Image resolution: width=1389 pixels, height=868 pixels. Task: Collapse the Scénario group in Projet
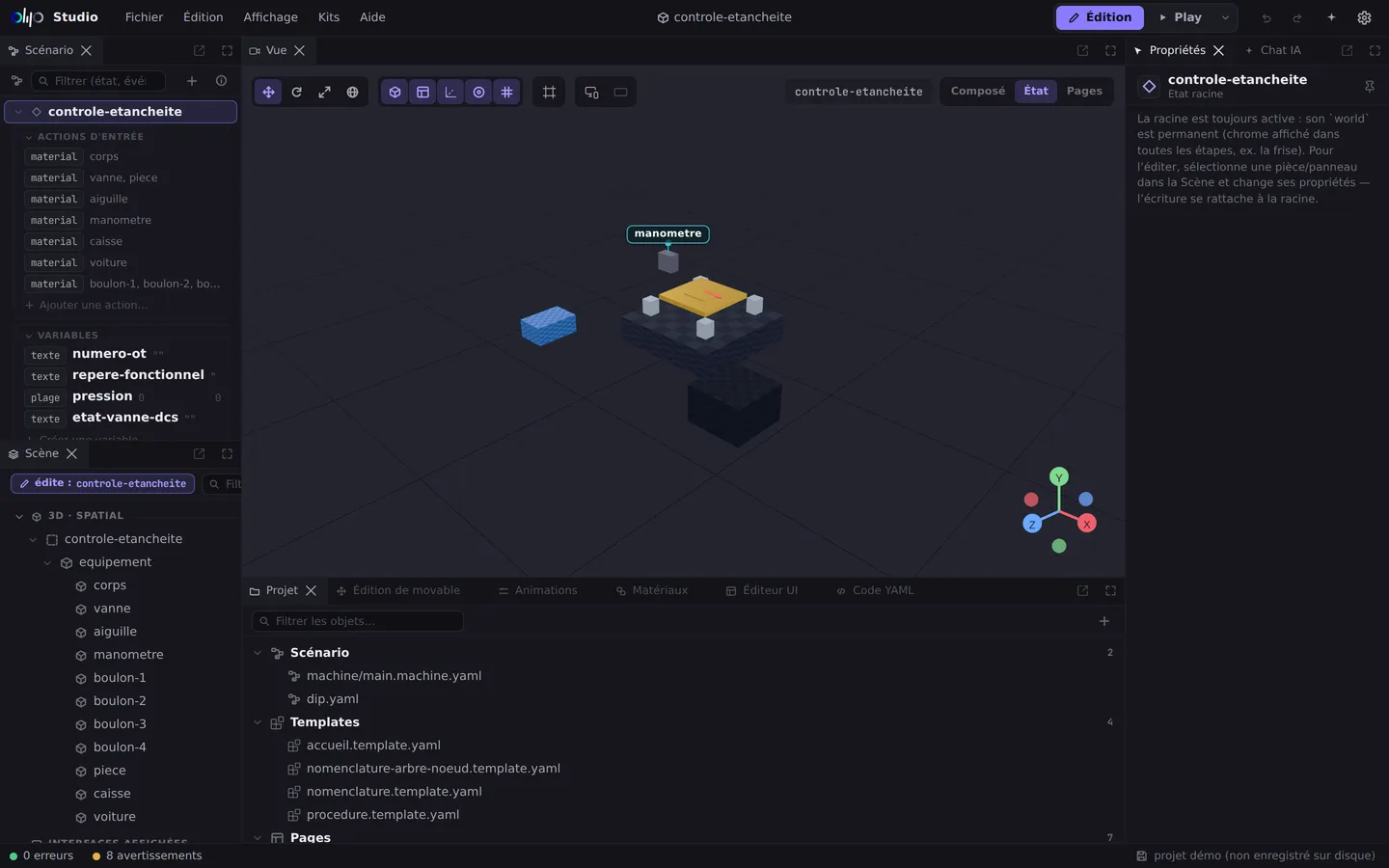[258, 653]
